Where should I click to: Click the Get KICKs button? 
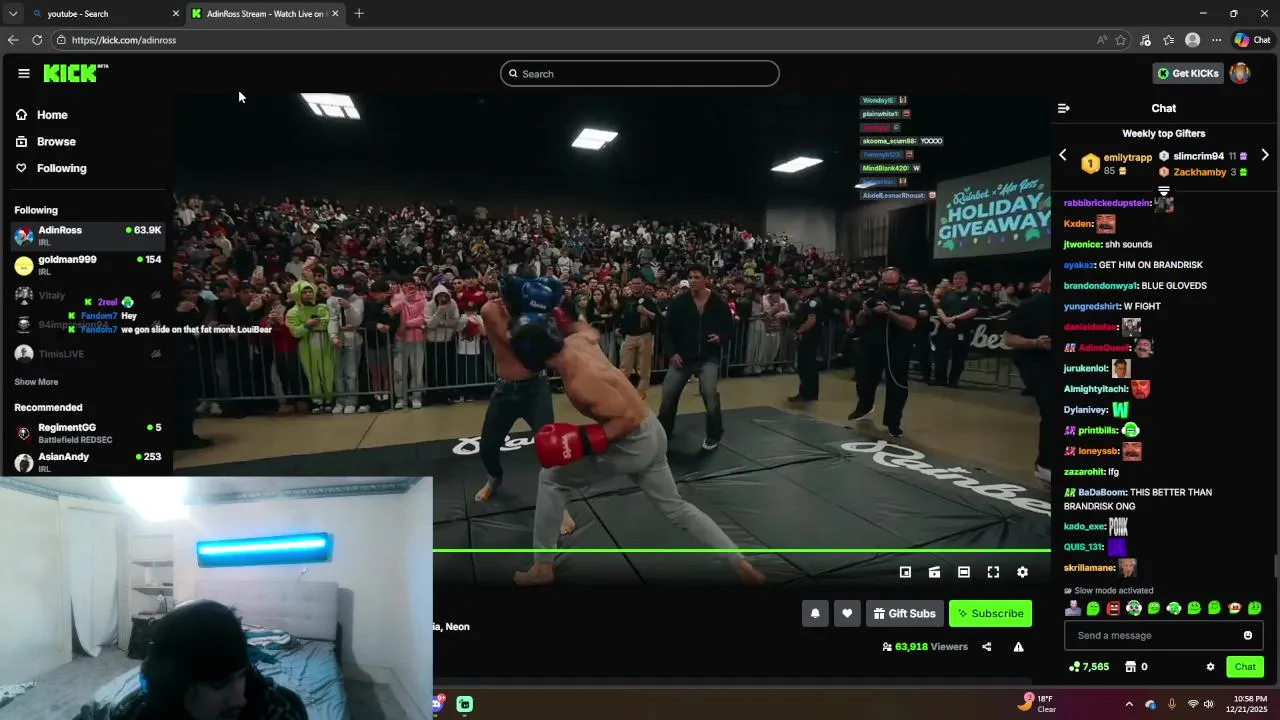pyautogui.click(x=1188, y=73)
